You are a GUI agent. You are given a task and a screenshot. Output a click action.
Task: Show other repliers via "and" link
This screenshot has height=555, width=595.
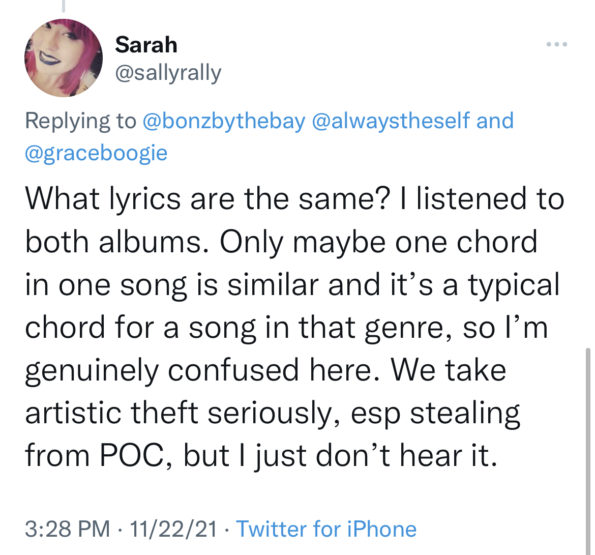click(495, 121)
